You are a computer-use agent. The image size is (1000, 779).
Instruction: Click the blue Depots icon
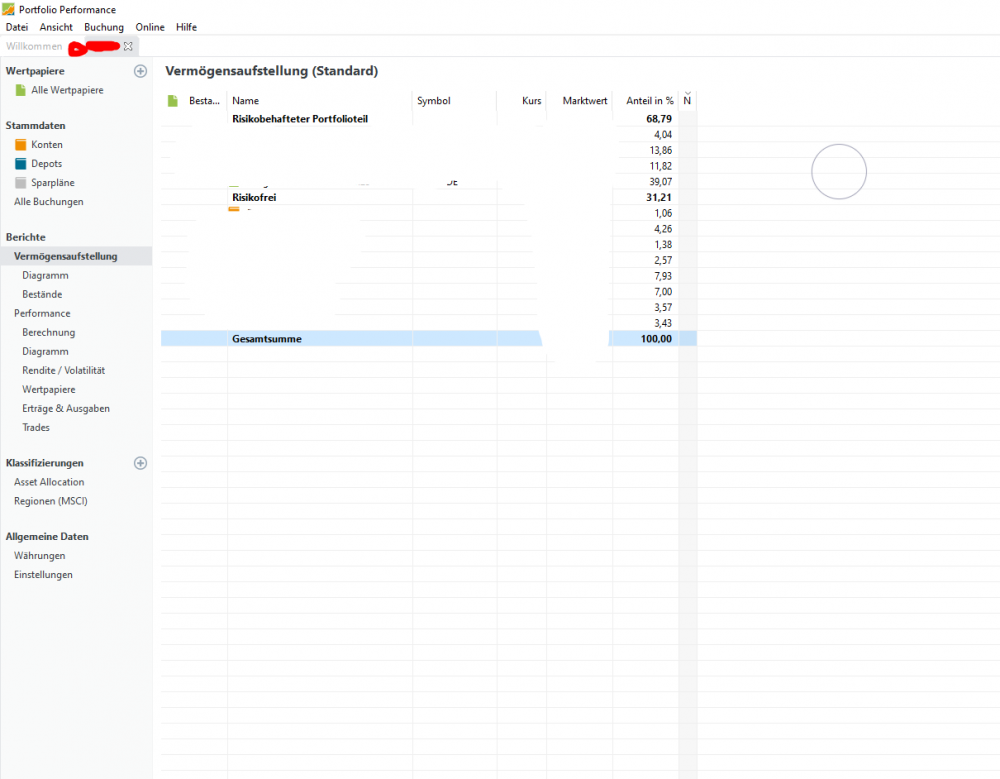click(x=20, y=164)
